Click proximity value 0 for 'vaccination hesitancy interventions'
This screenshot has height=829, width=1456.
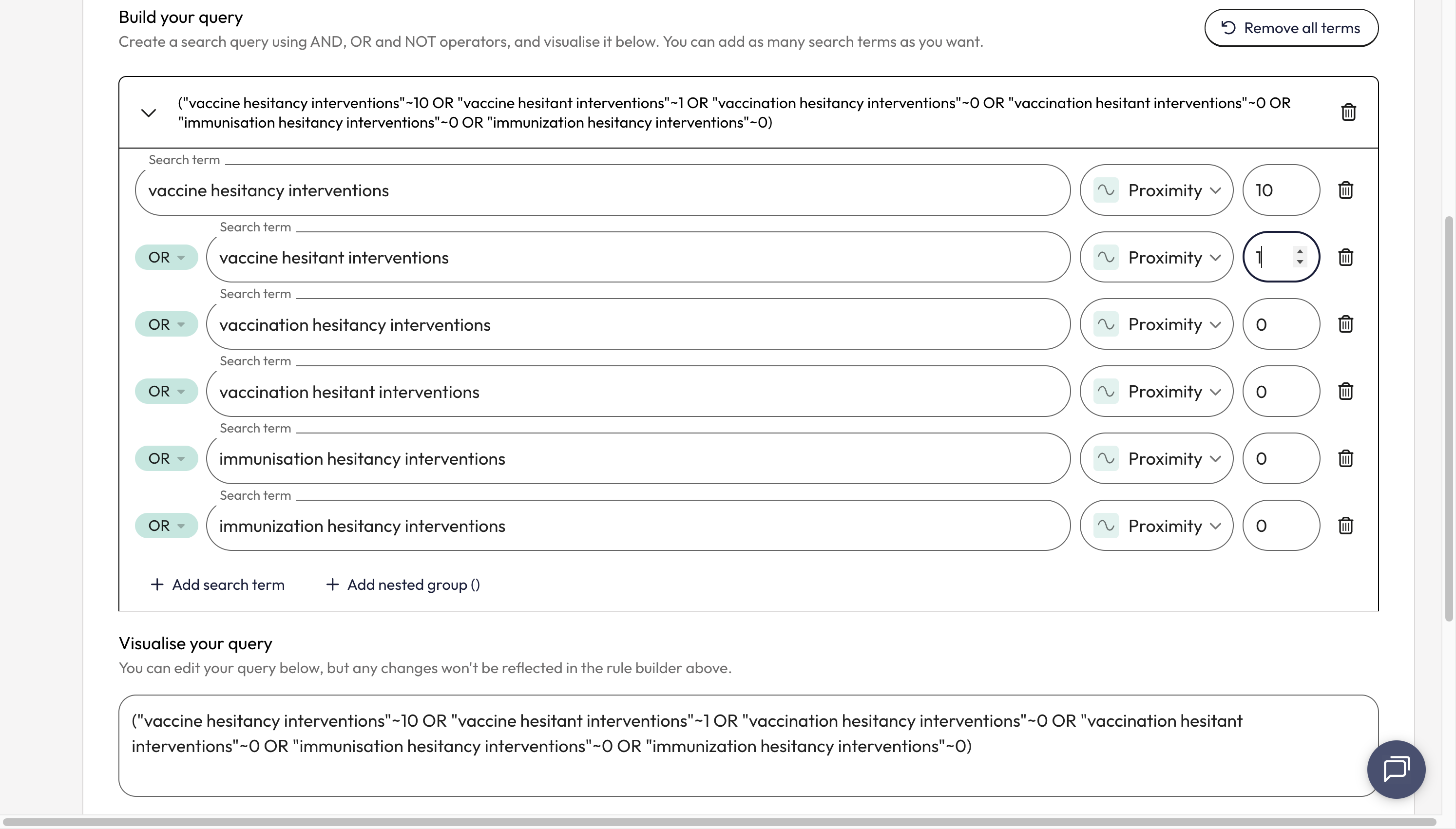pyautogui.click(x=1281, y=324)
